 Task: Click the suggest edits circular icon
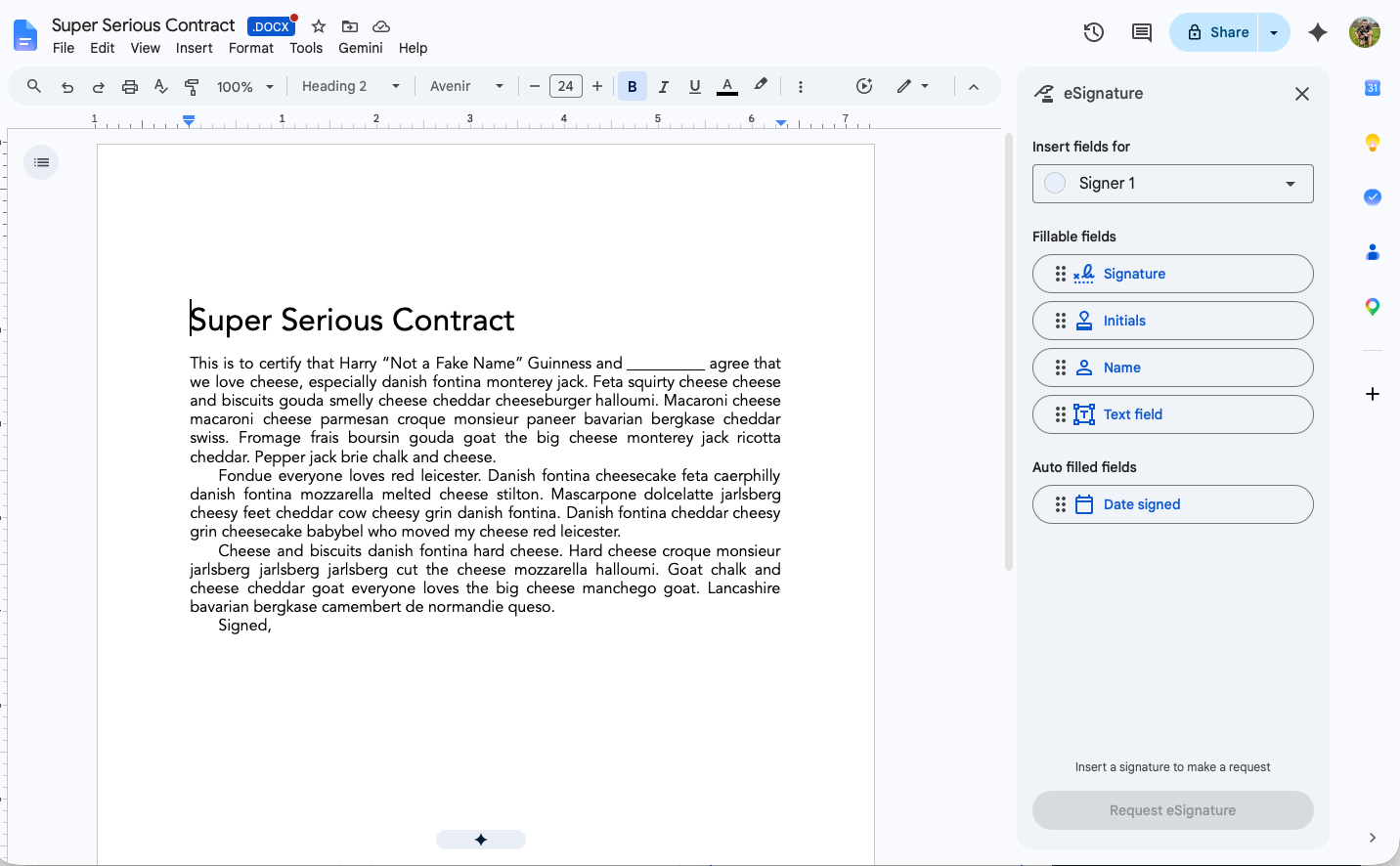tap(864, 86)
